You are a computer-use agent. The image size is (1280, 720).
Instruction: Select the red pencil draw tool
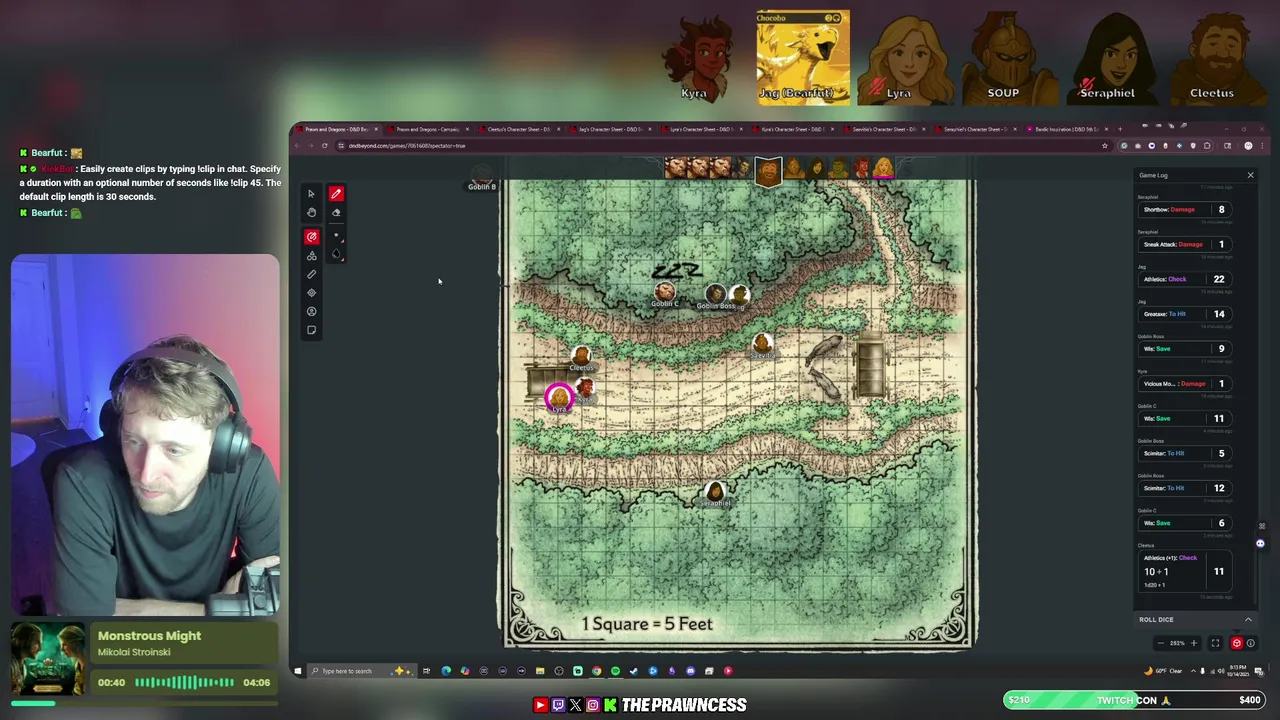coord(336,194)
